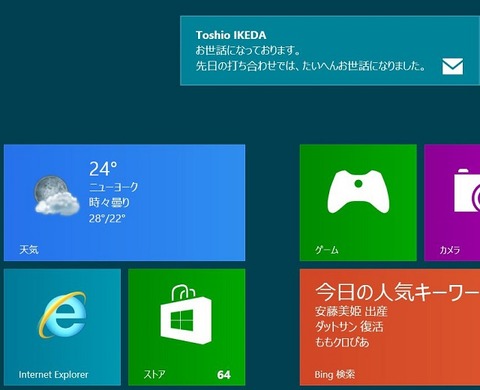The height and width of the screenshot is (390, 480).
Task: Open the カメラ camera tile
Action: click(452, 202)
